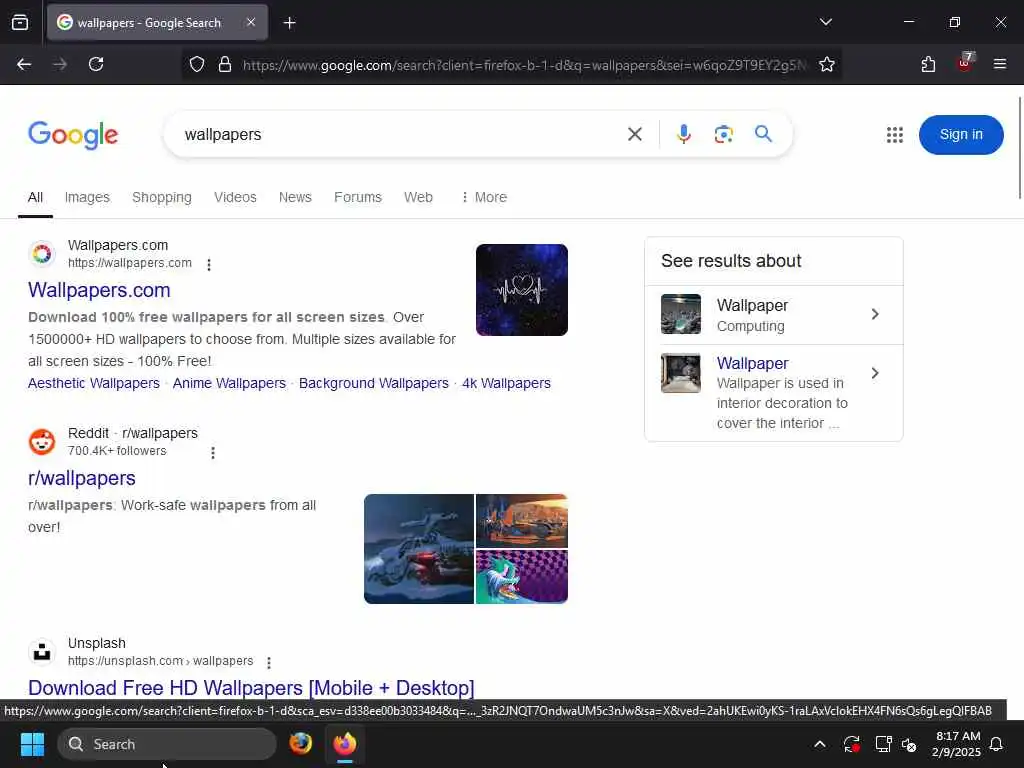This screenshot has height=768, width=1024.
Task: Open options menu for Unsplash result
Action: [269, 662]
